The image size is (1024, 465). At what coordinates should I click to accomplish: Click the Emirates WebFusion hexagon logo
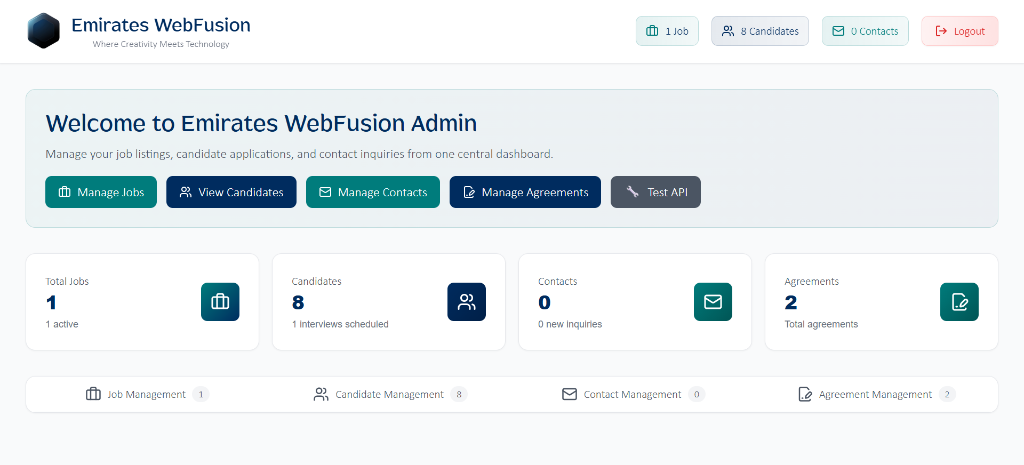[43, 31]
